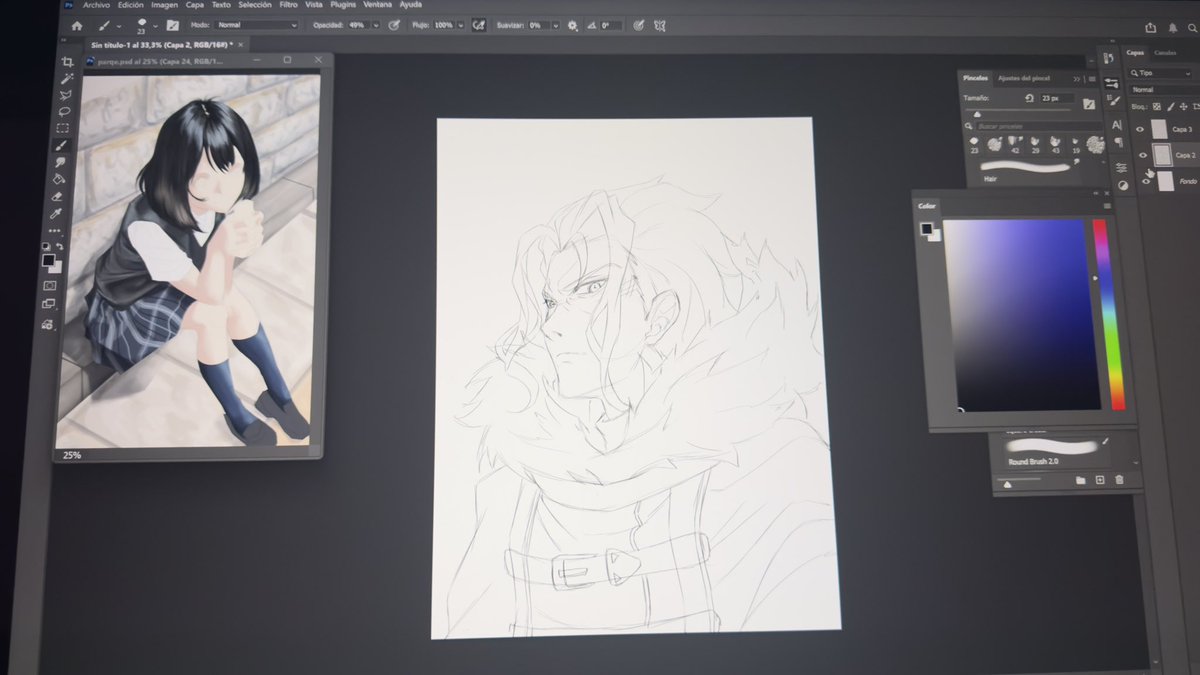Click the butterfly symmetry paint icon

tap(661, 24)
